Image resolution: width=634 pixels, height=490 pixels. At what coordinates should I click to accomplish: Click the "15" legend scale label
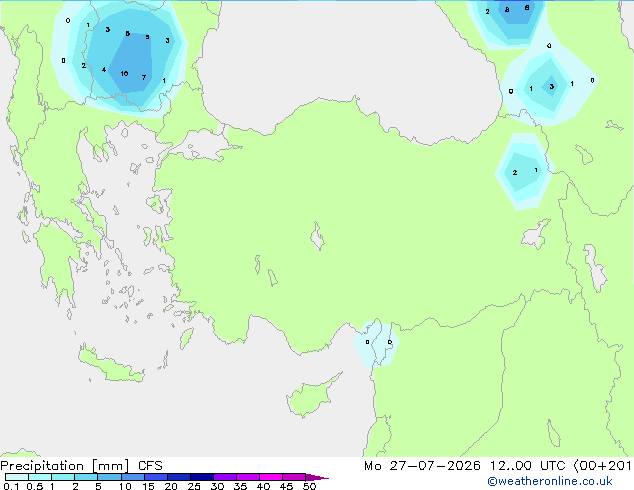(x=148, y=486)
